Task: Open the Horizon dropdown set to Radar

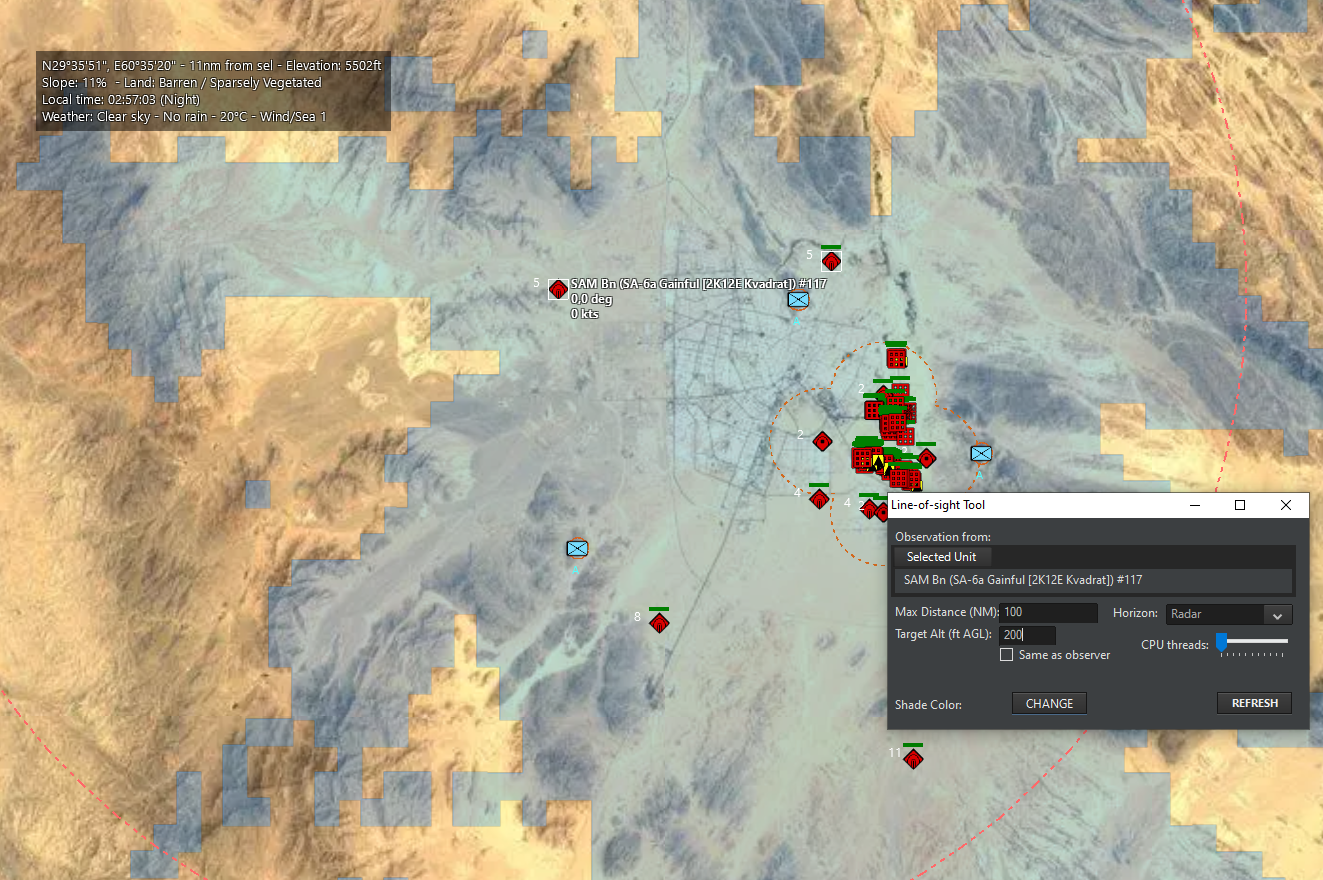Action: [1229, 614]
